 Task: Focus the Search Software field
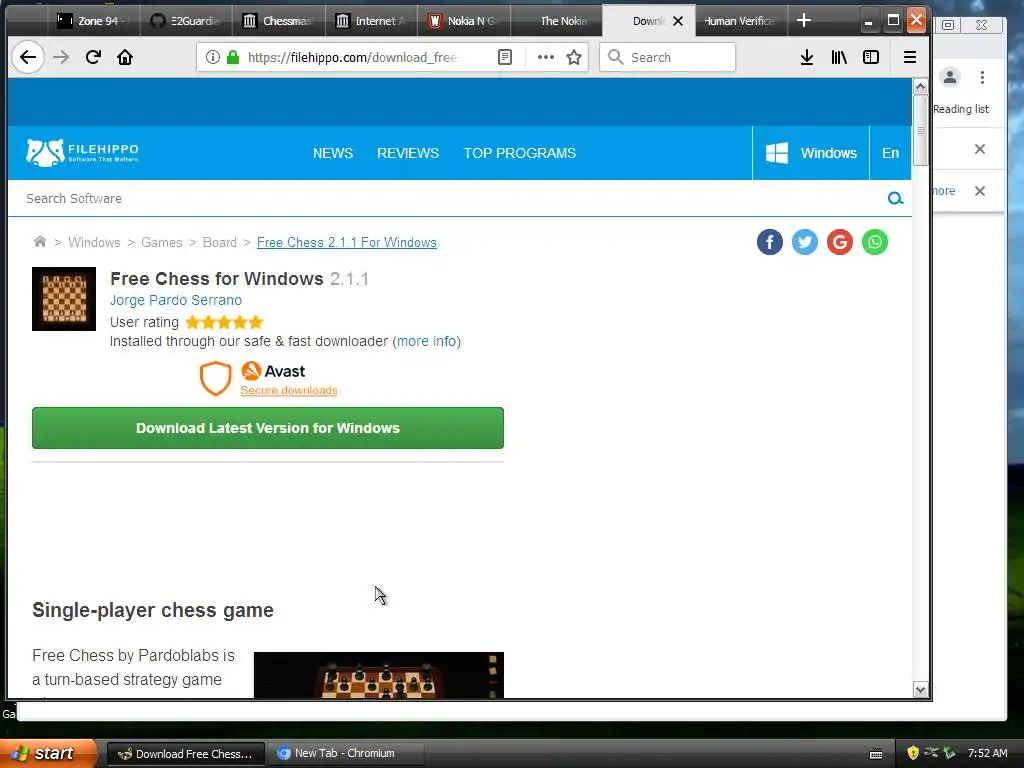coord(451,199)
